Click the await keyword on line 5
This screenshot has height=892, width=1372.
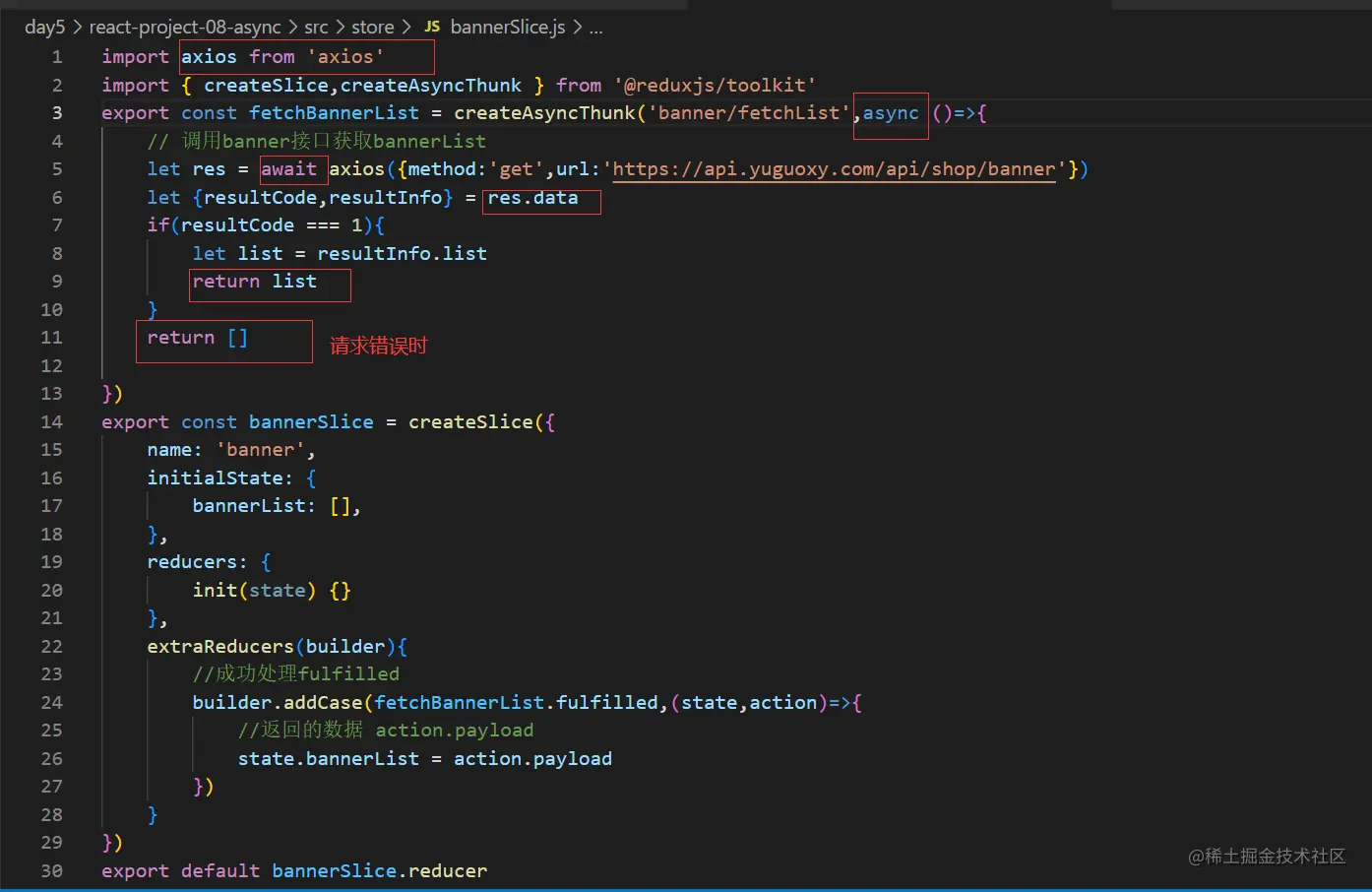click(289, 169)
